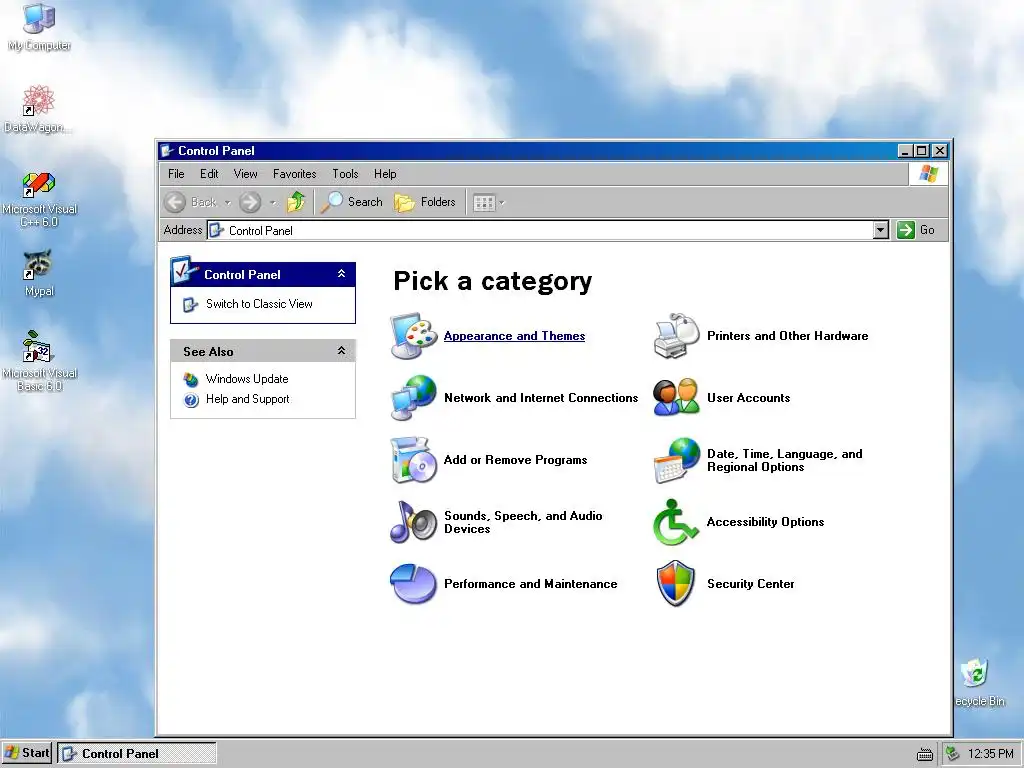This screenshot has width=1024, height=768.
Task: Select Microsoft Visual Basic 6.0 desktop icon
Action: [39, 361]
